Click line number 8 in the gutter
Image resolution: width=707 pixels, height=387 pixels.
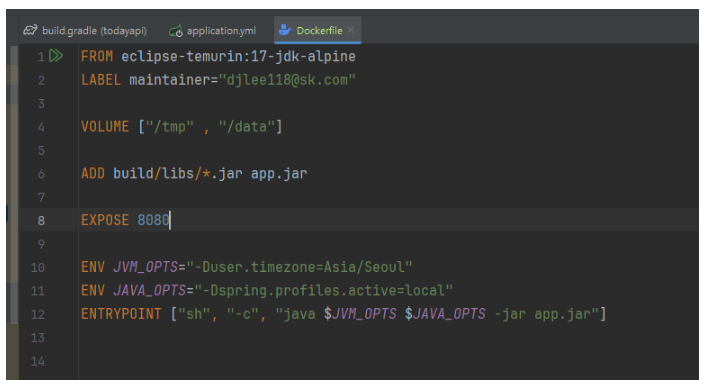(41, 221)
